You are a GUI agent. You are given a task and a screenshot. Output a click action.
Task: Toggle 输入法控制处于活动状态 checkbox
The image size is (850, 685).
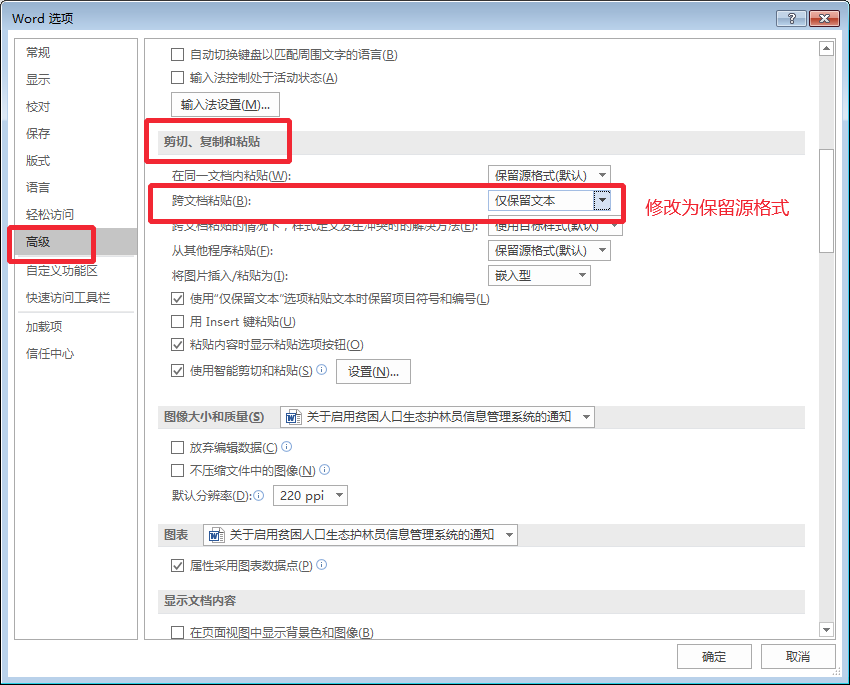(x=177, y=77)
